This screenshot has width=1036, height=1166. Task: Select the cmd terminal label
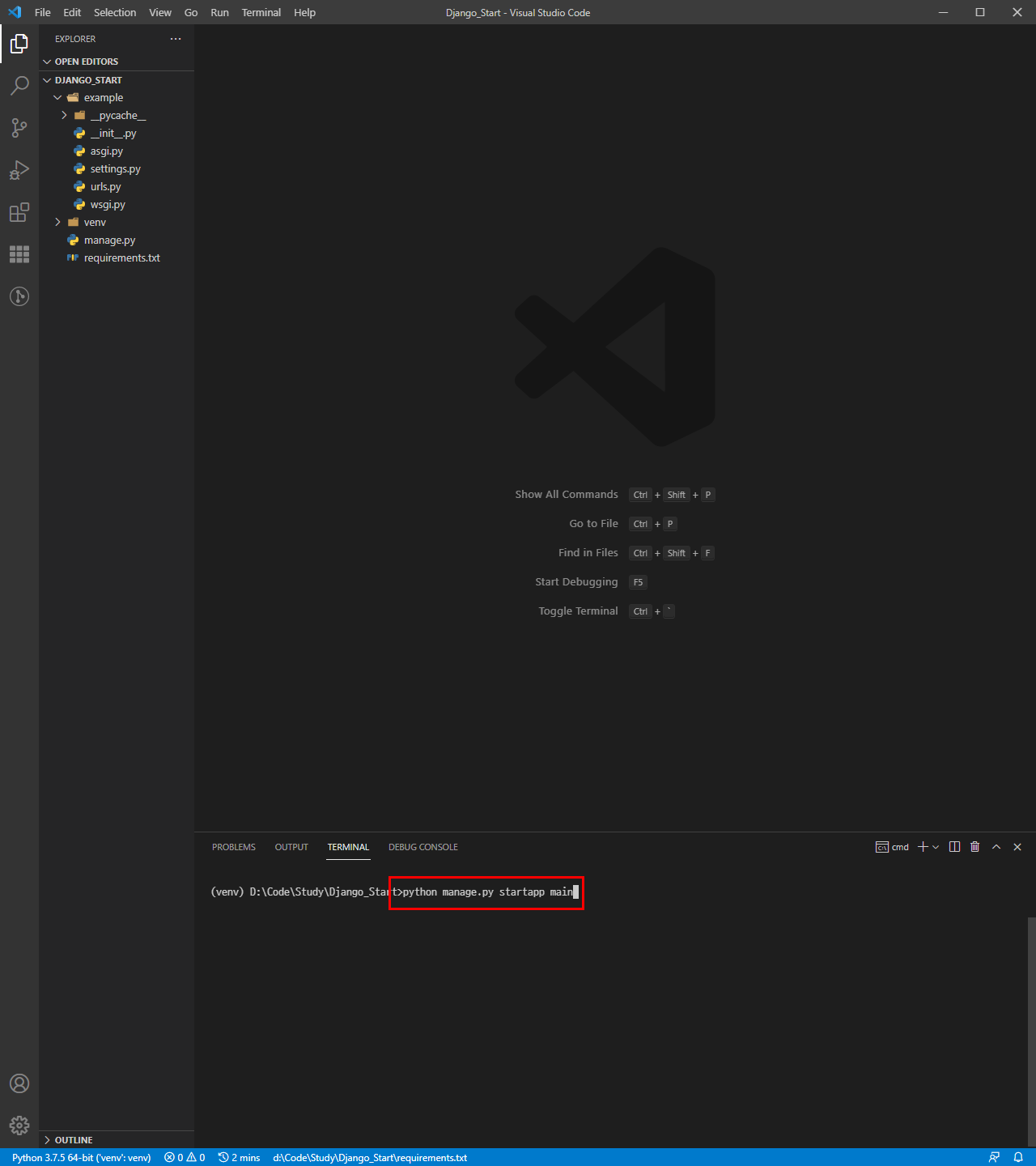[x=892, y=847]
